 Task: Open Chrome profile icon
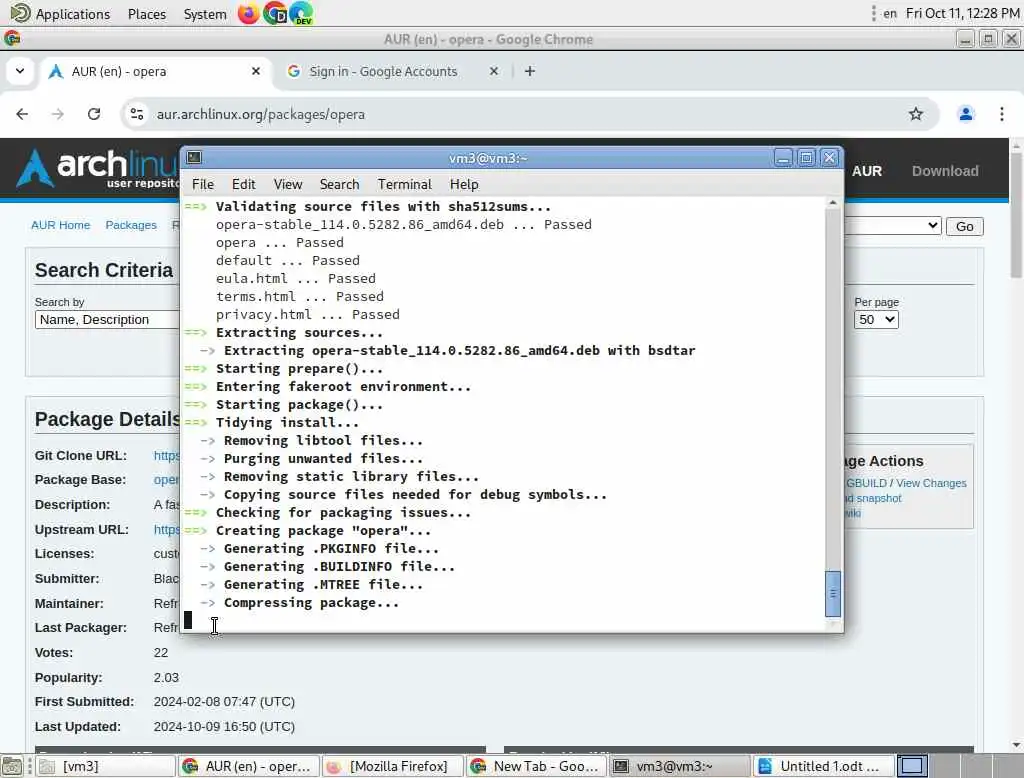965,114
